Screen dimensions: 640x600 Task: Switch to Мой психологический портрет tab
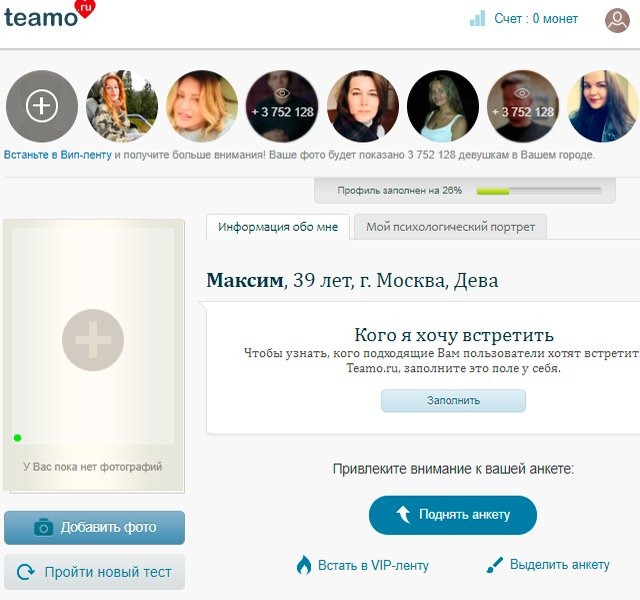point(450,227)
